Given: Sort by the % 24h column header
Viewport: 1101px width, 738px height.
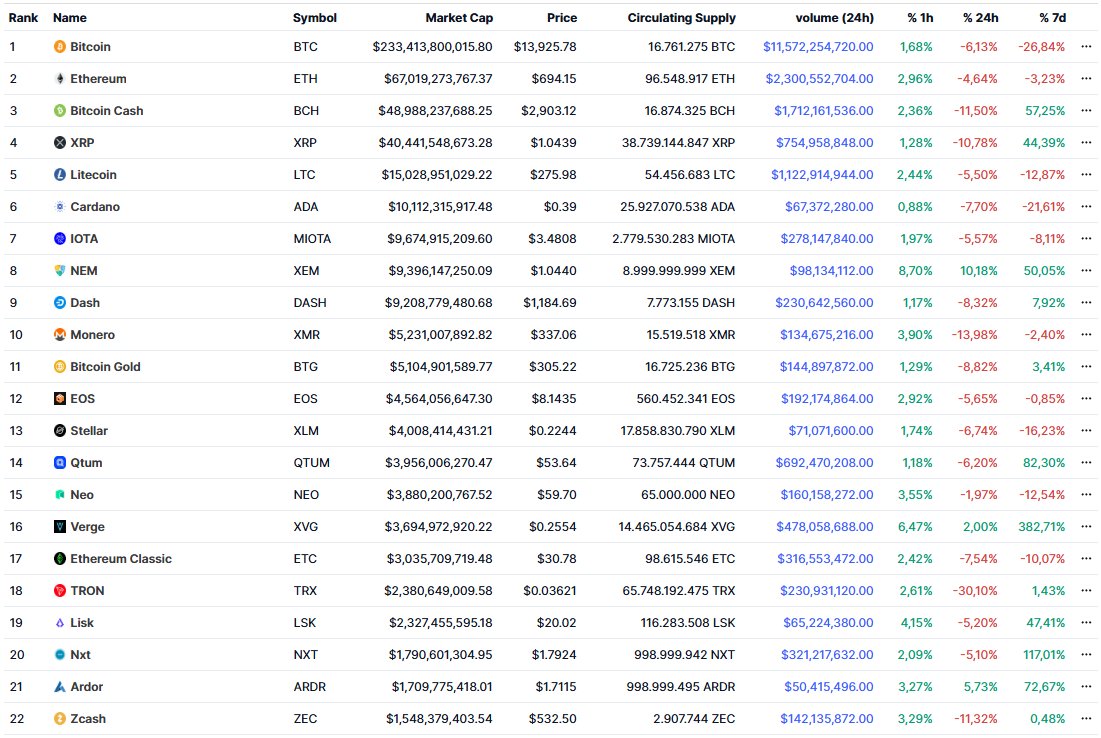Looking at the screenshot, I should pos(980,18).
